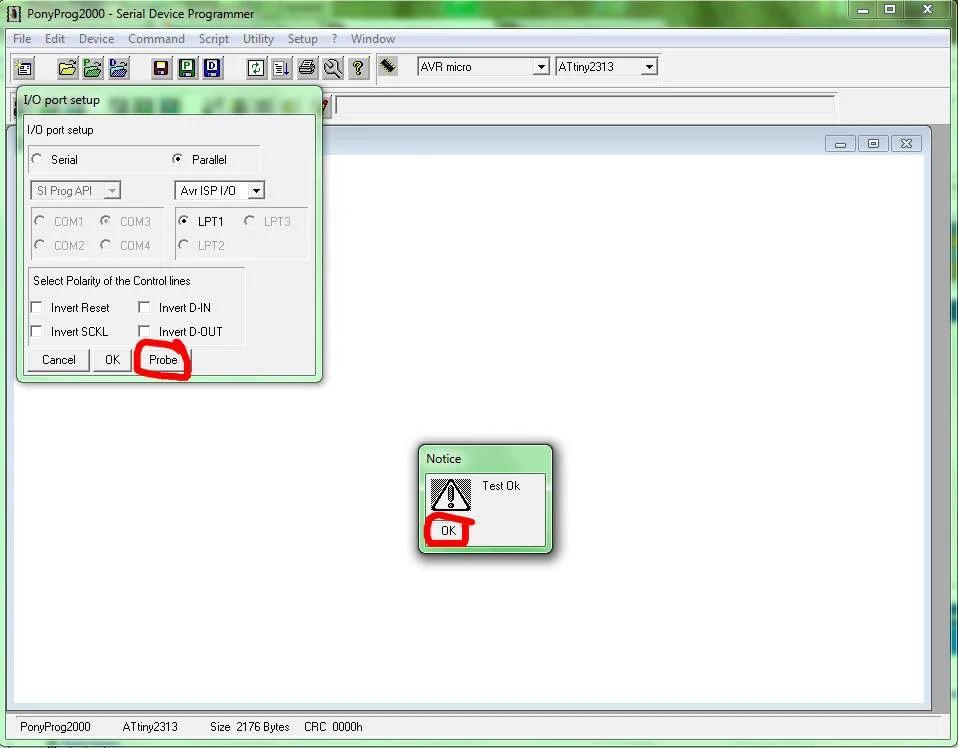
Task: Click OK in the Notice dialog
Action: pos(448,530)
